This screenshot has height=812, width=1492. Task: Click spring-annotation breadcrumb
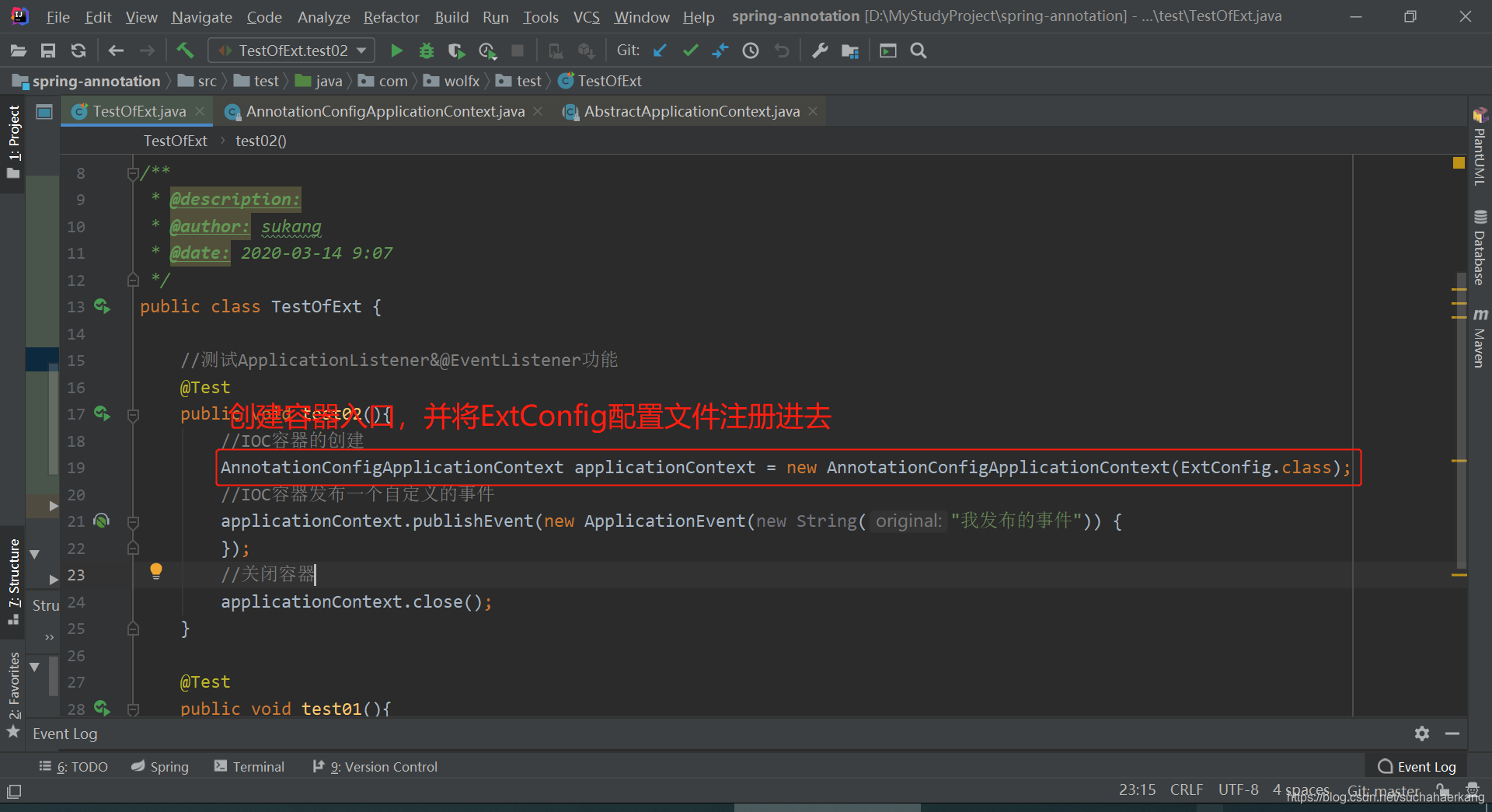point(86,81)
